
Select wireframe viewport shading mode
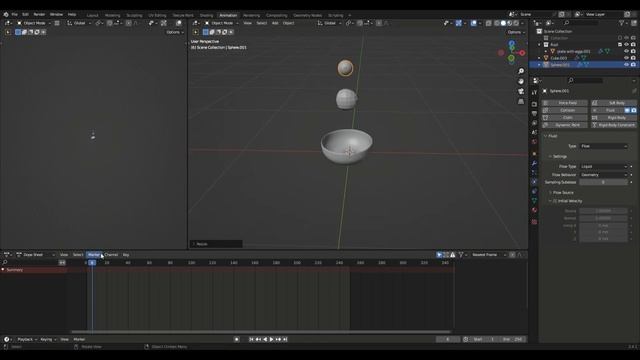pos(497,23)
